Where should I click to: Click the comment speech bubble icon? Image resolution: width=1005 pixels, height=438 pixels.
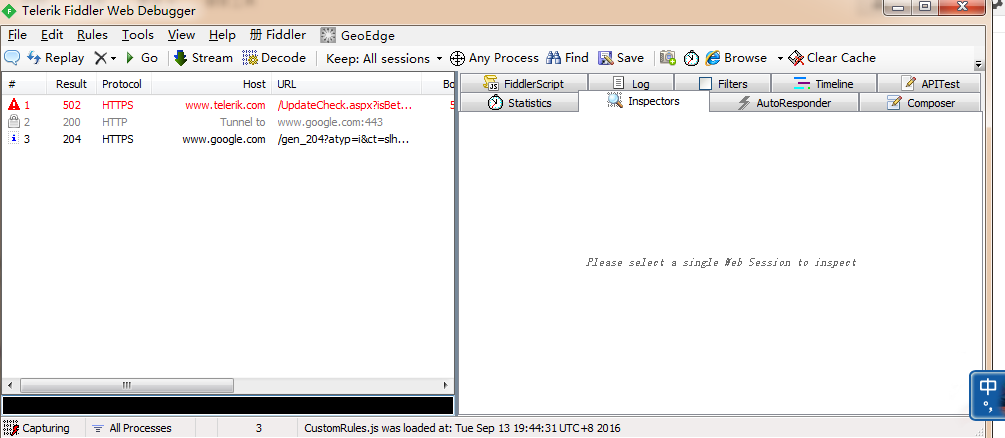click(x=12, y=58)
